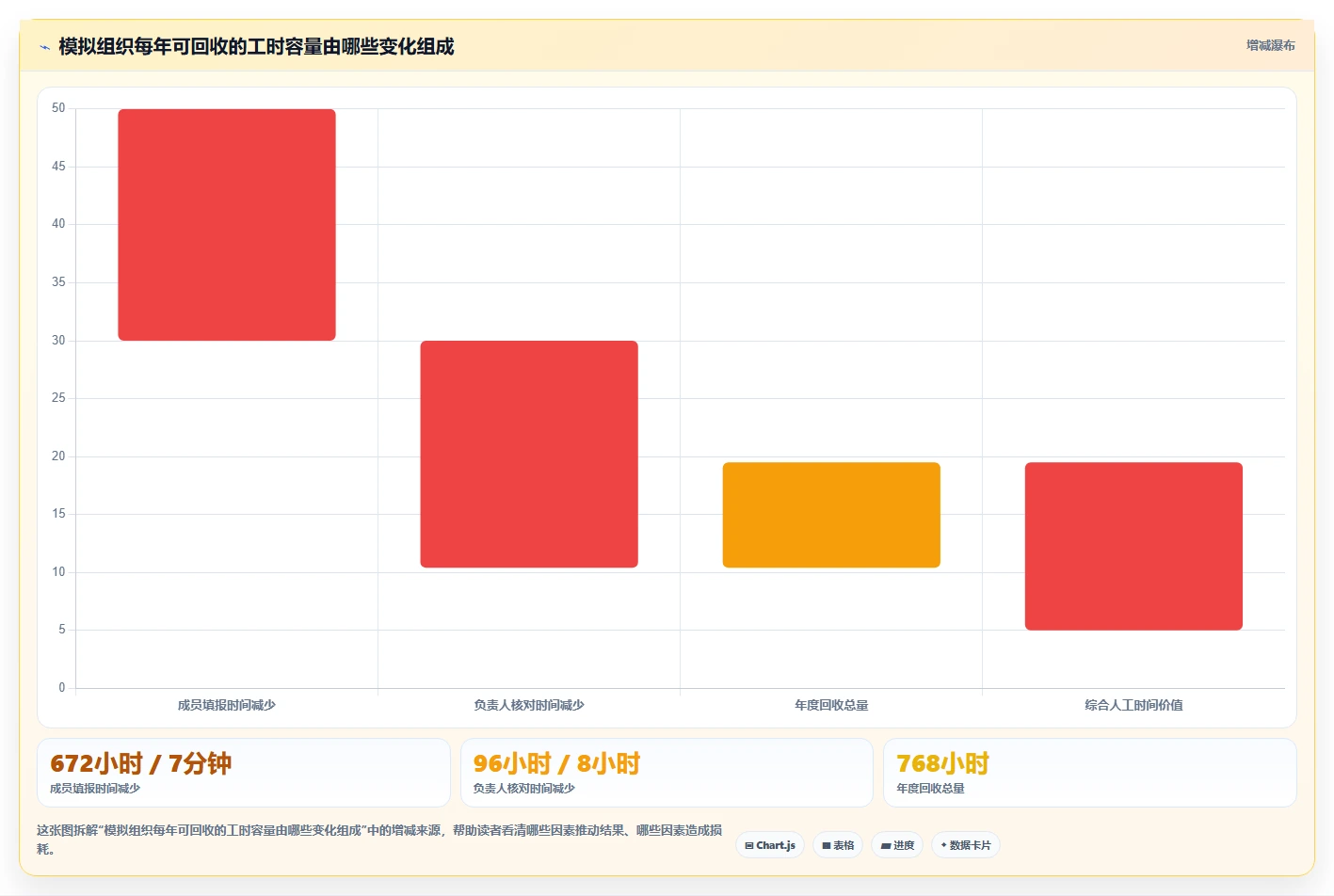Screen dimensions: 1334x896
Task: Click the 增减瀑布 badge in the header
Action: coord(1270,45)
